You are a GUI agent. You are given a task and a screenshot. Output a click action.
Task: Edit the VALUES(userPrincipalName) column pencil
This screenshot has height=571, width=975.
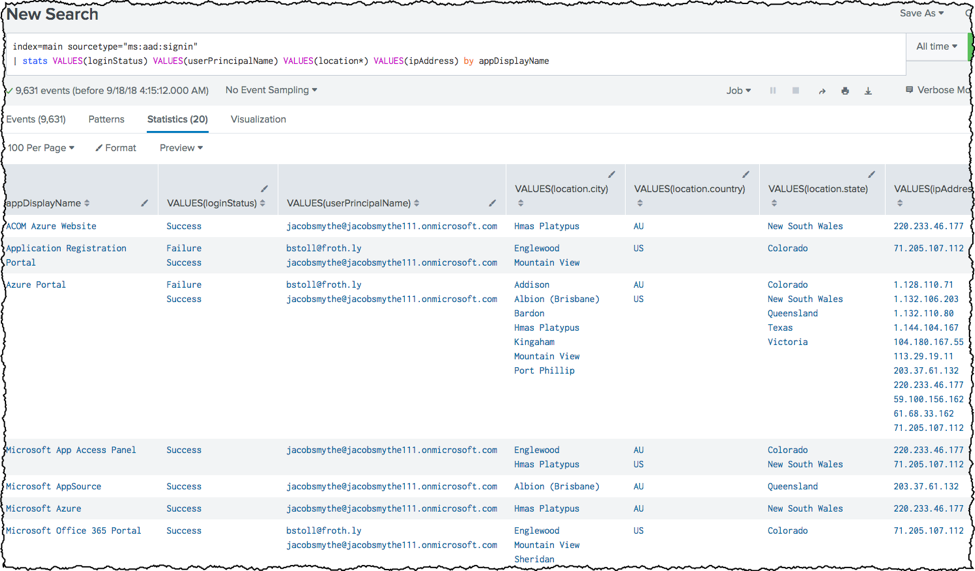coord(492,203)
